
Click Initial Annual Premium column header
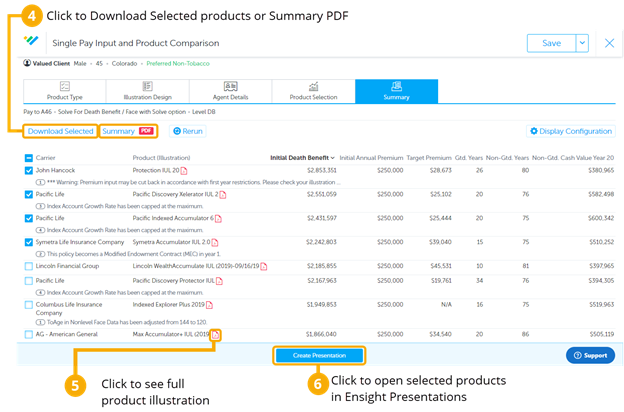(371, 158)
